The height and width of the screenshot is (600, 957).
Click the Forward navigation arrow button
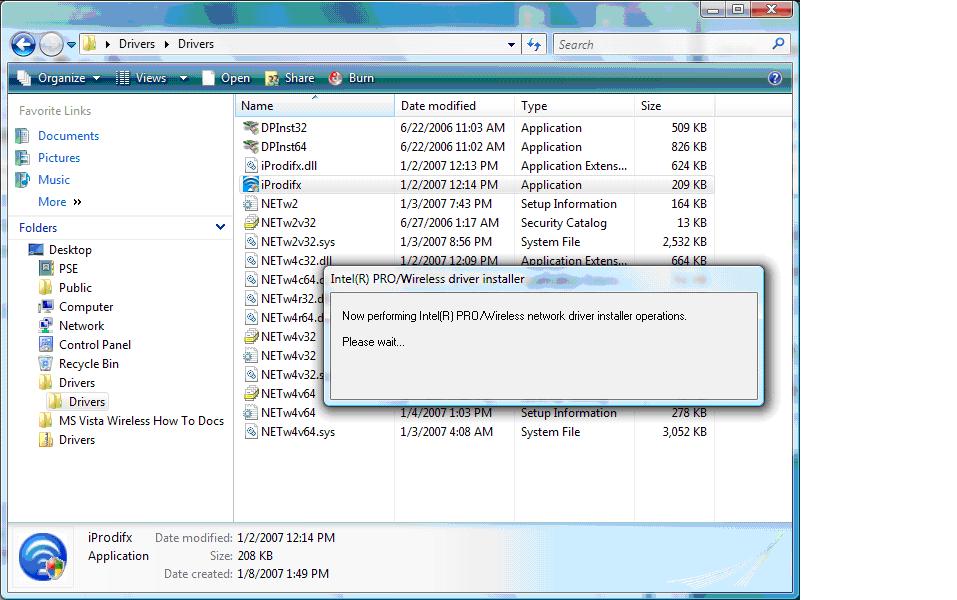[x=51, y=45]
